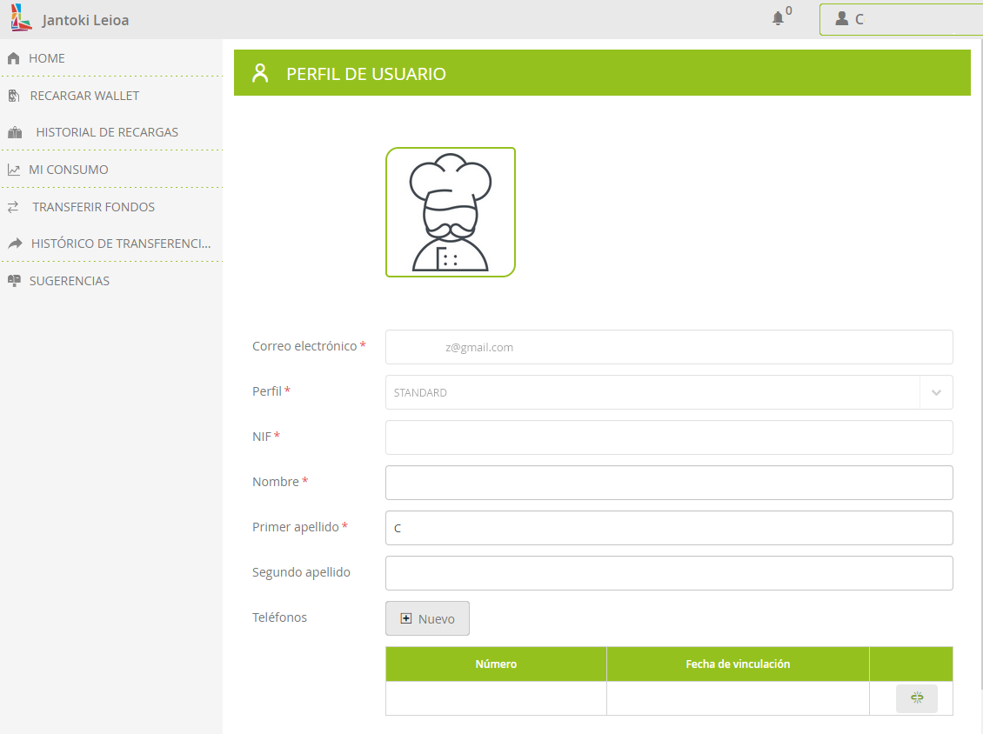The width and height of the screenshot is (983, 734).
Task: Open the notifications bell
Action: [x=778, y=19]
